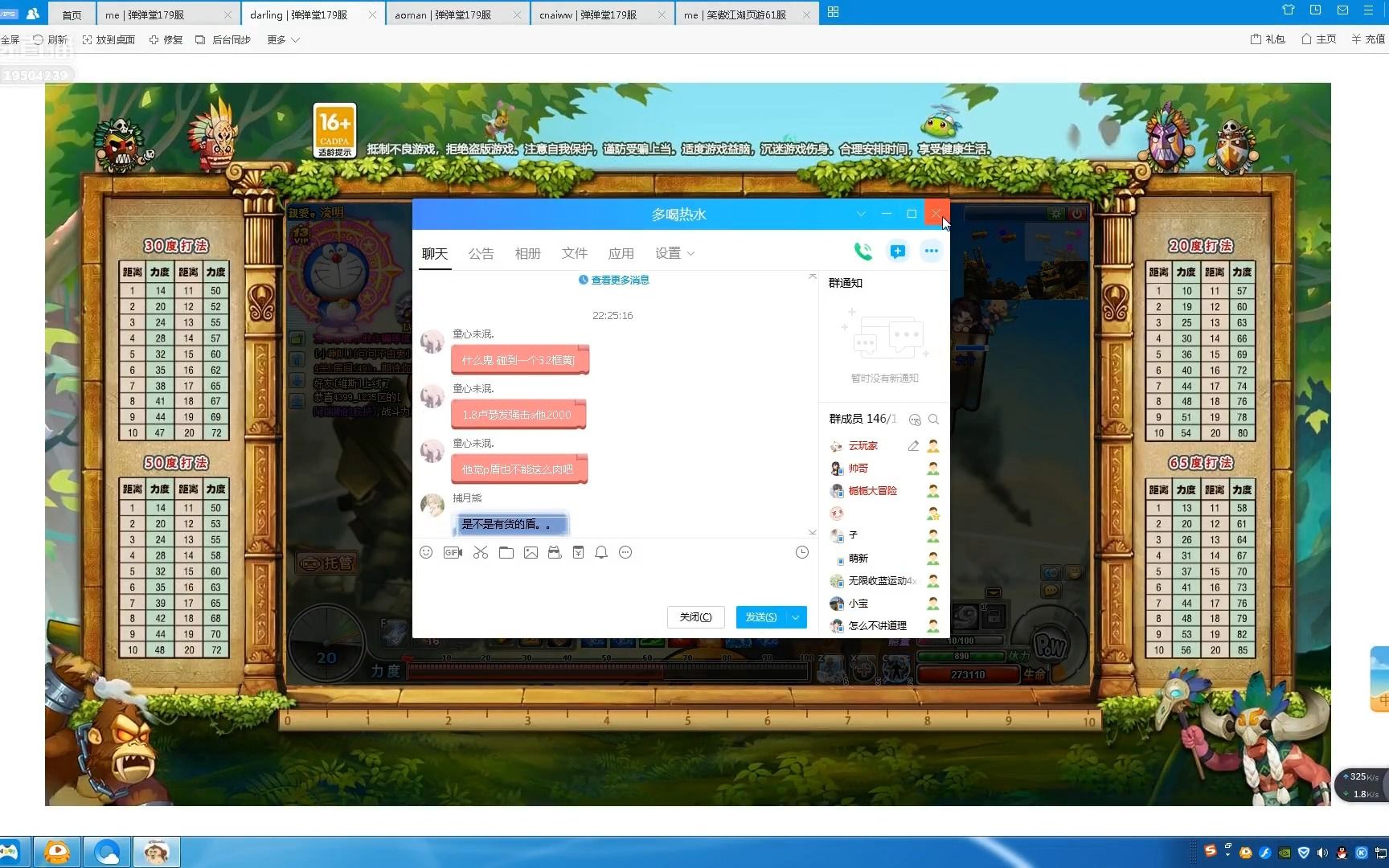
Task: Click the 修复 repair button
Action: pos(166,39)
